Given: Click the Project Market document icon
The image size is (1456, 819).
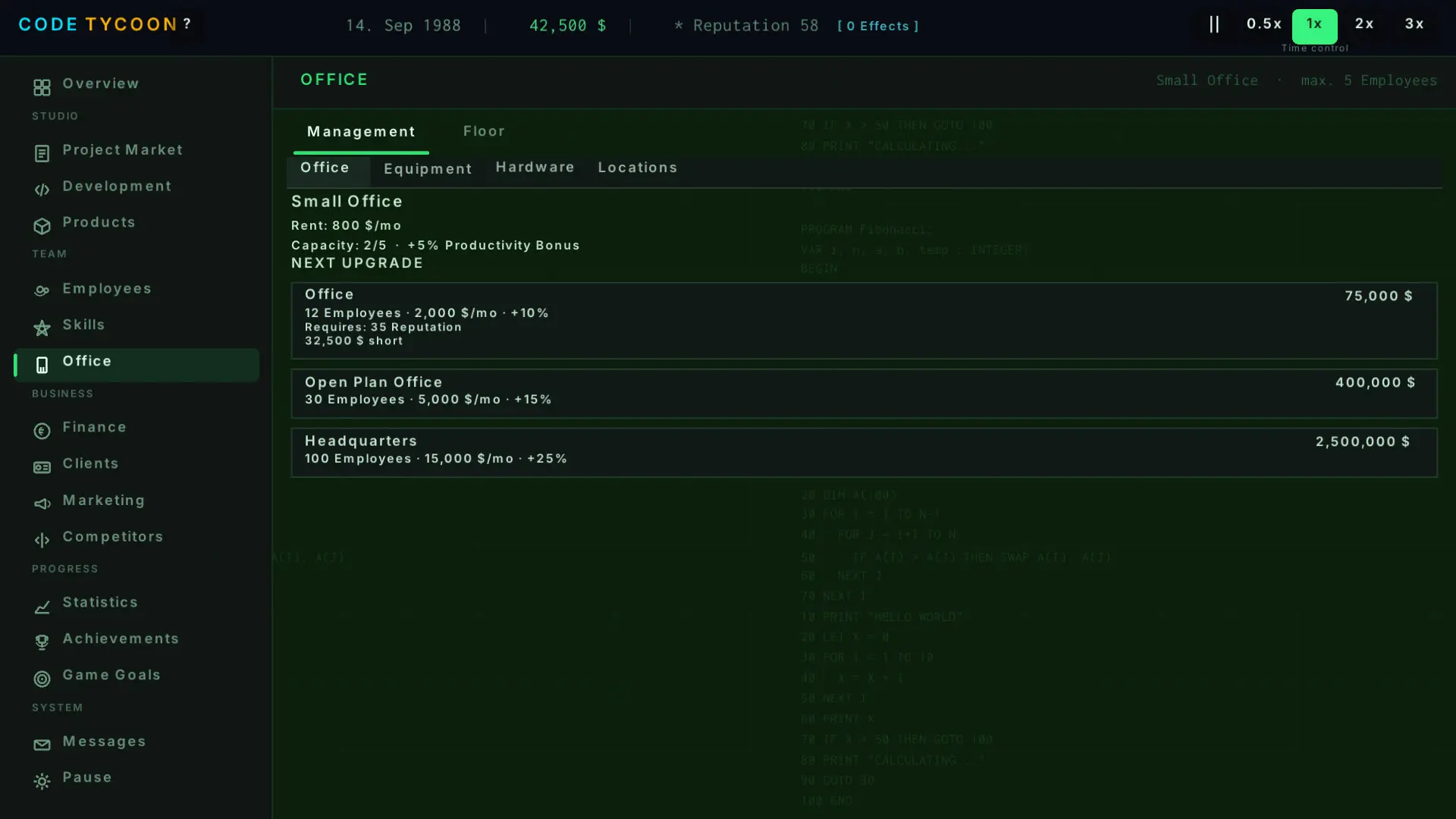Looking at the screenshot, I should (x=42, y=154).
